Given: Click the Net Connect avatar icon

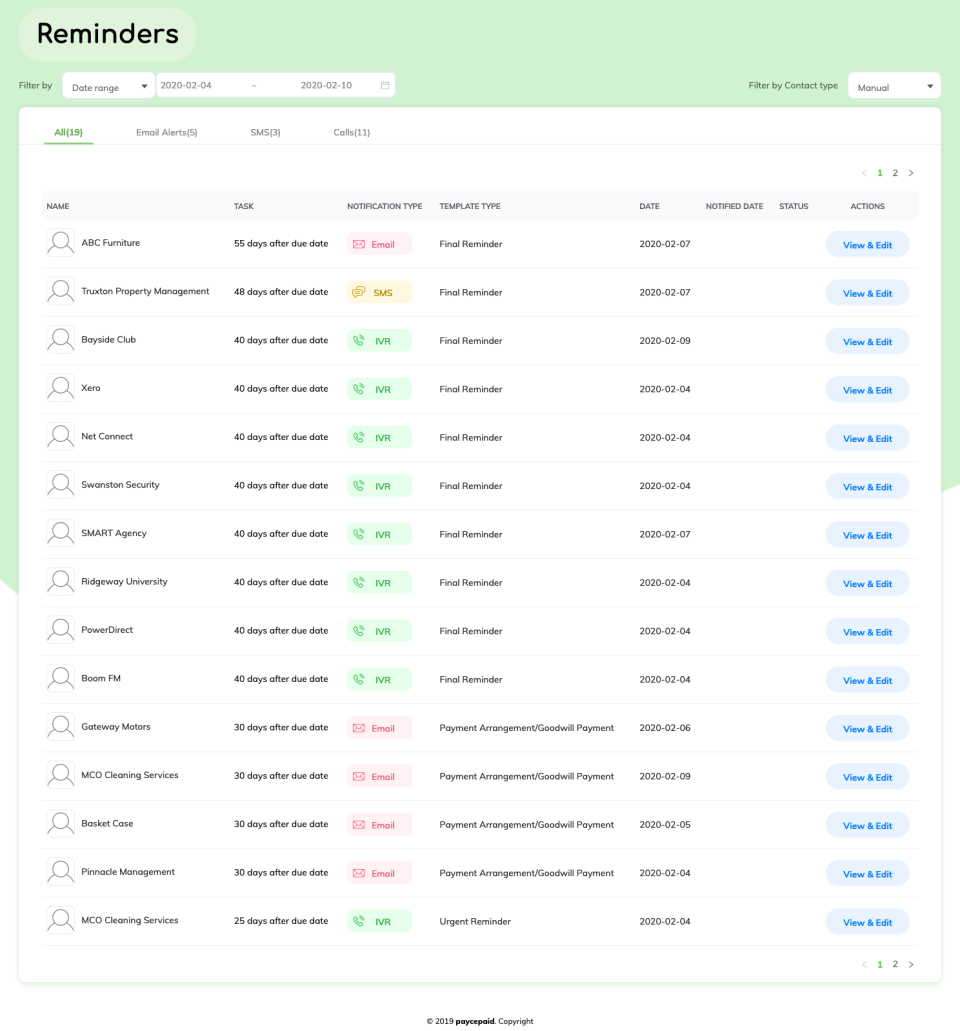Looking at the screenshot, I should [x=60, y=437].
